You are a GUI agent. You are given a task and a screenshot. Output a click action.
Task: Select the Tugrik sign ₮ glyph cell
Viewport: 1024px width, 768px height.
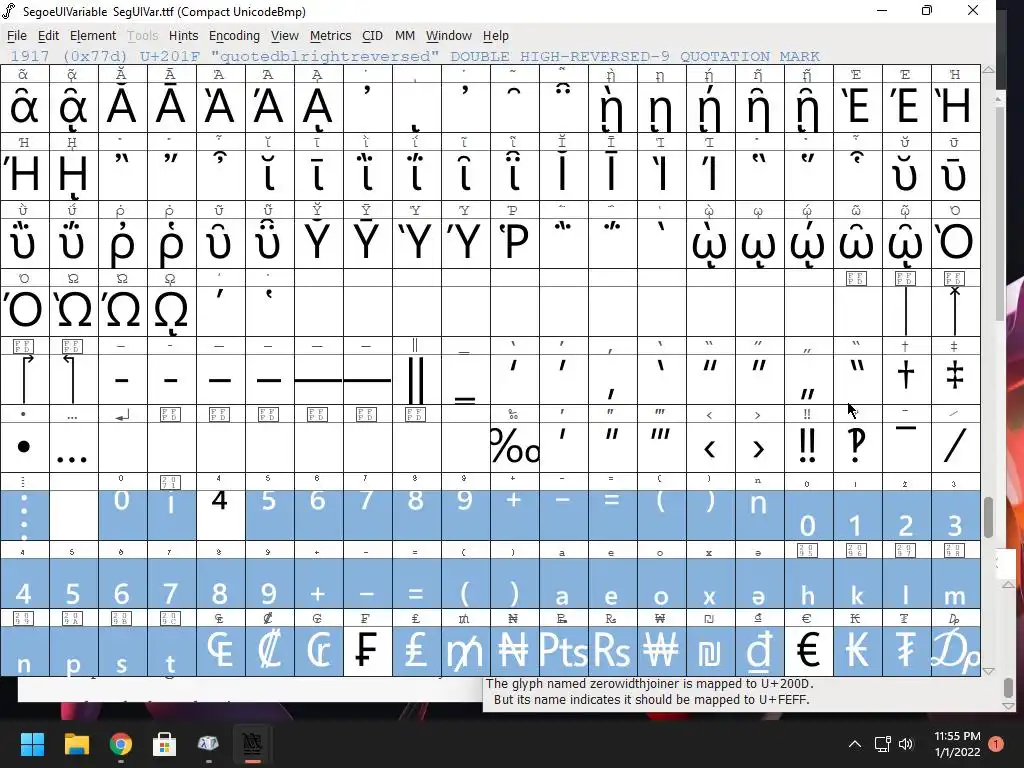tap(906, 651)
